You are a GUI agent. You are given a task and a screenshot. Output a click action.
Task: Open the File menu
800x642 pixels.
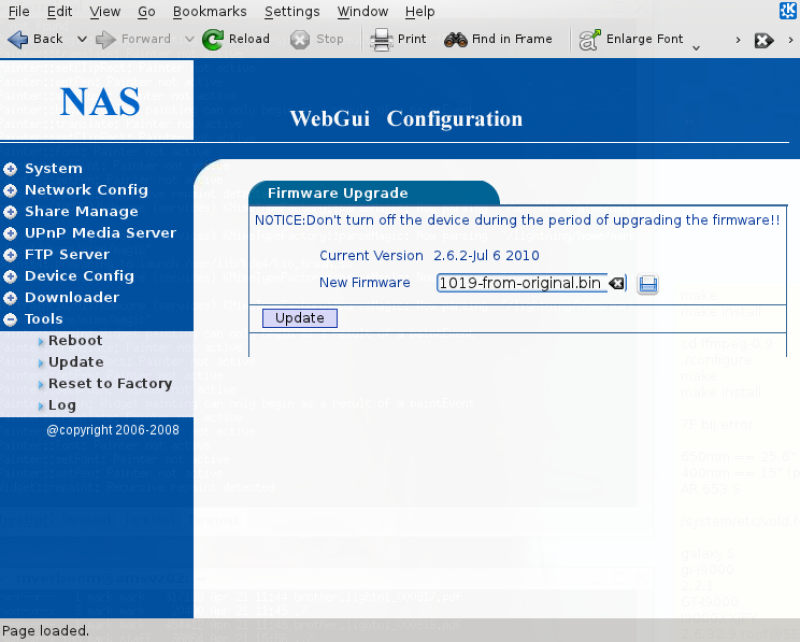click(19, 11)
